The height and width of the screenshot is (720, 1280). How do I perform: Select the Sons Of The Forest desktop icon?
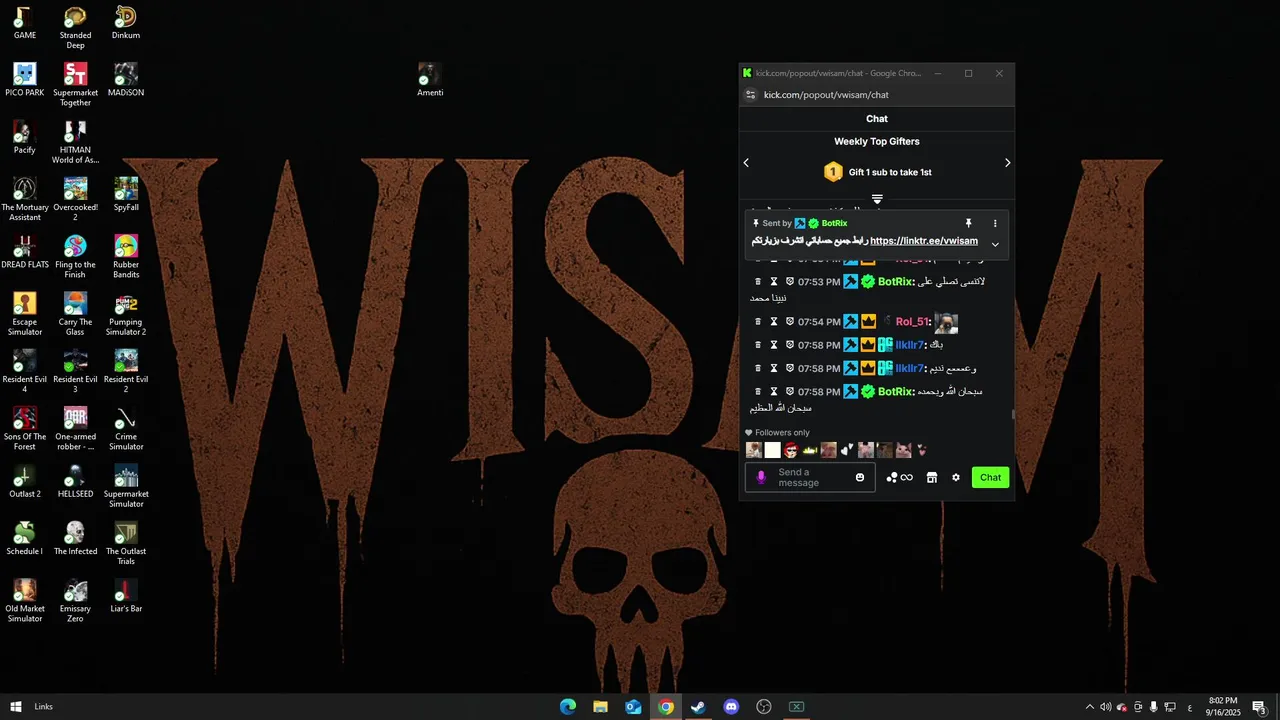click(25, 429)
